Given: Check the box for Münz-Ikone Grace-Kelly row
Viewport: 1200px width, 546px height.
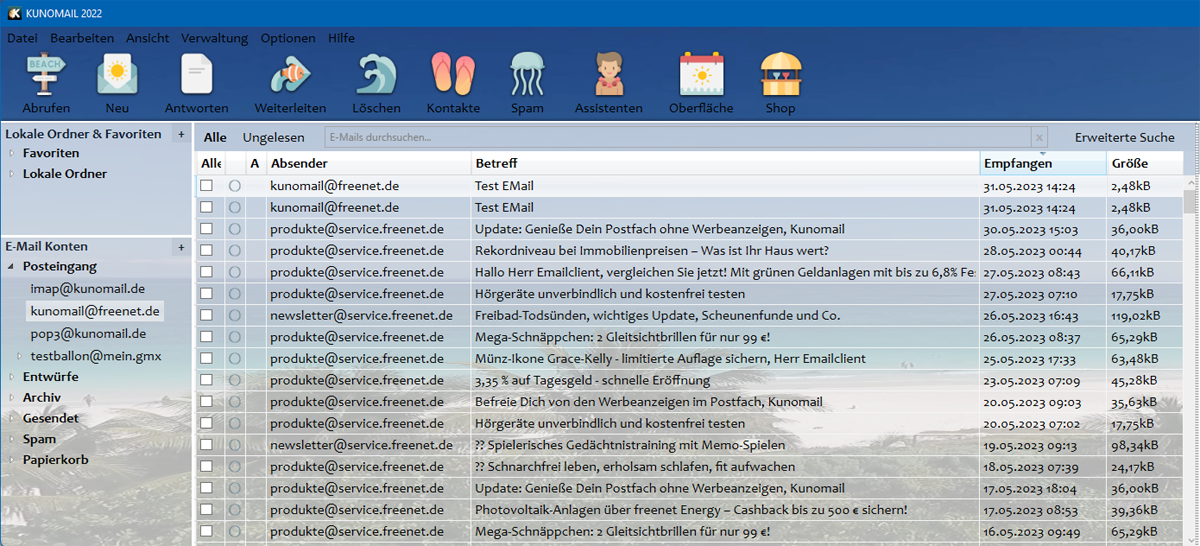Looking at the screenshot, I should pos(206,359).
